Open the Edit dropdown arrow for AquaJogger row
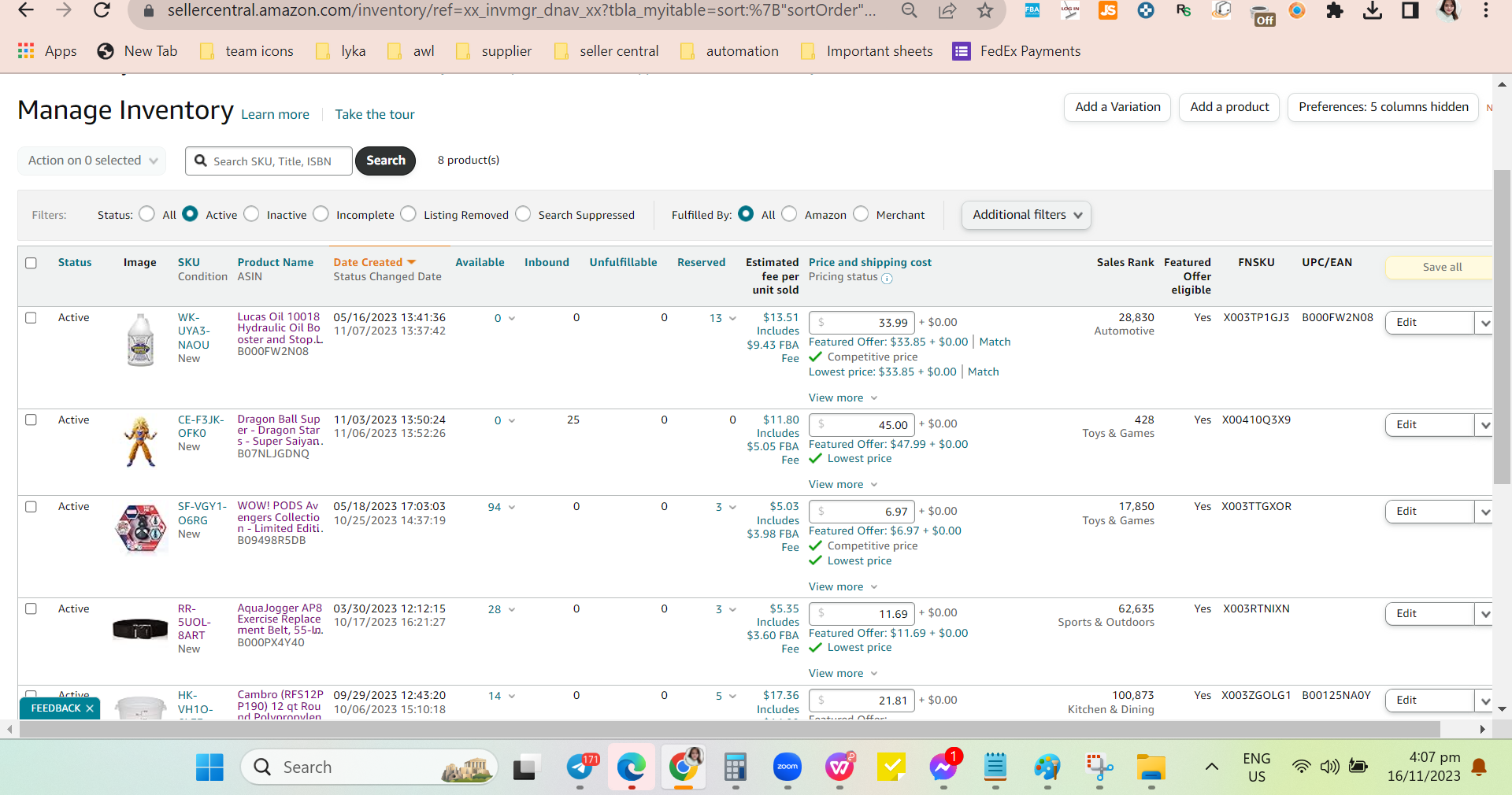The image size is (1512, 795). [1485, 614]
